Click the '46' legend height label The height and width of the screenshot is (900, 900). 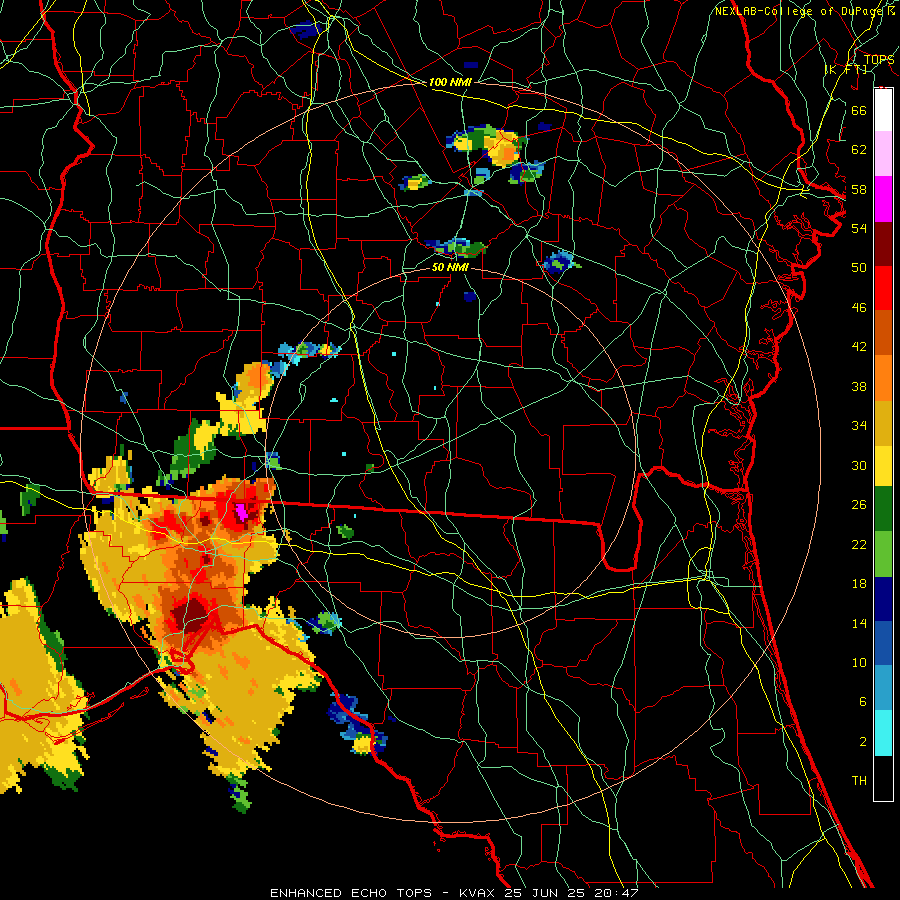(859, 307)
